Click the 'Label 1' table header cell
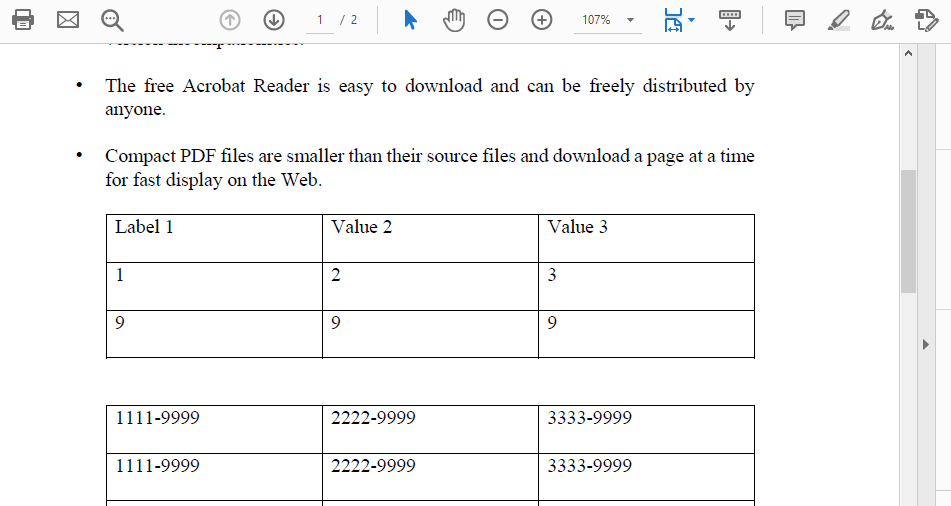The image size is (951, 506). [214, 238]
